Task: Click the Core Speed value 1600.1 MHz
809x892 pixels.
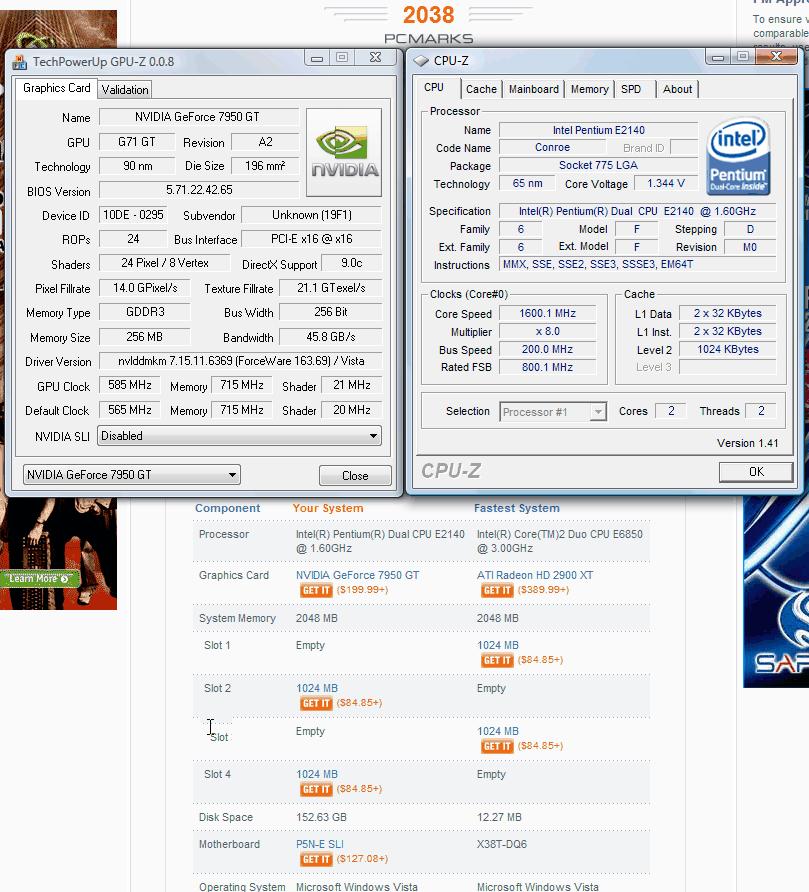Action: (x=547, y=313)
